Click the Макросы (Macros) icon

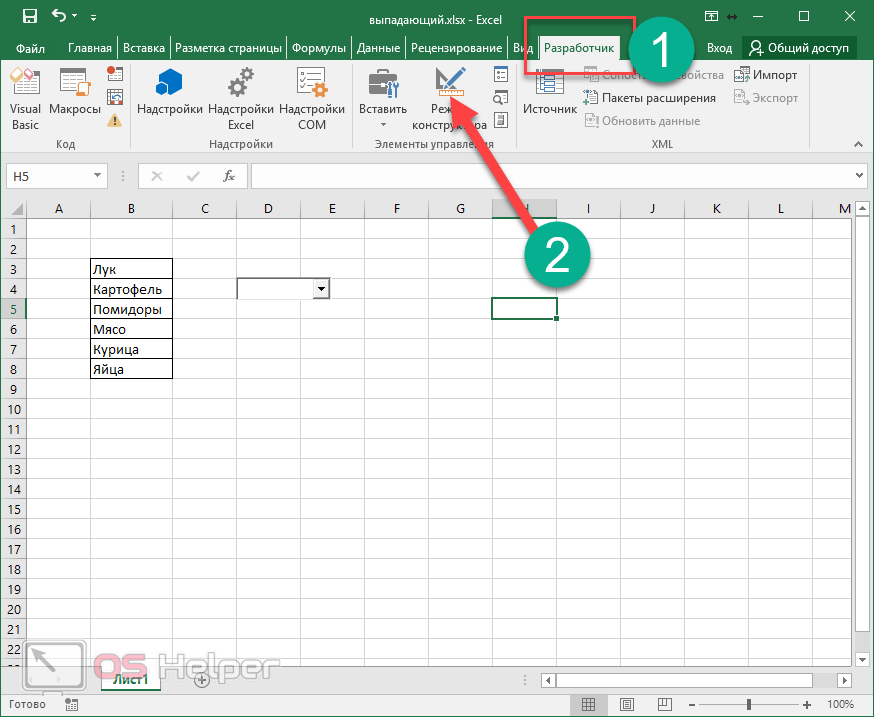tap(75, 98)
